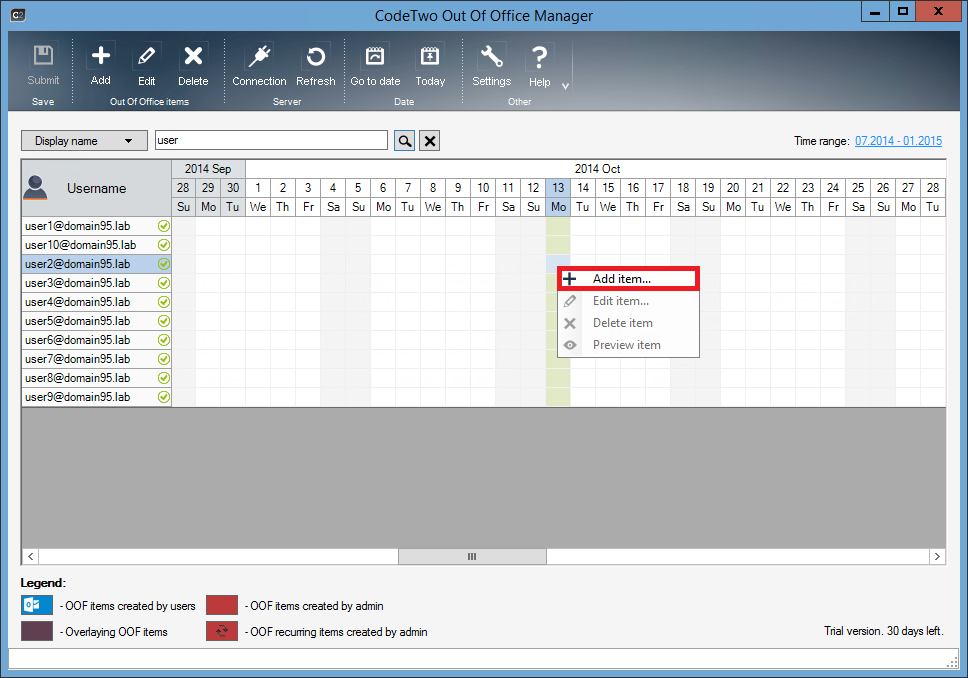The height and width of the screenshot is (678, 968).
Task: Click the green status check for user5@domain95.lab
Action: point(164,321)
